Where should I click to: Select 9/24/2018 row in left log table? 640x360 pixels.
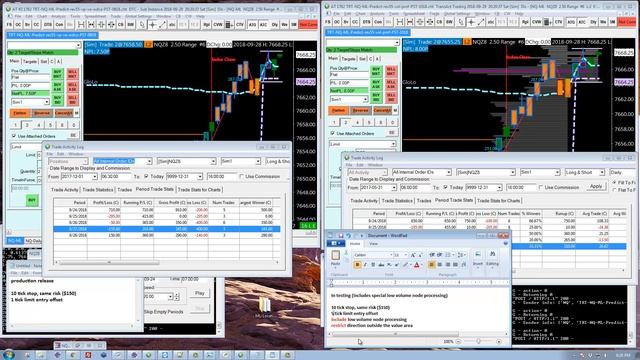(x=167, y=209)
